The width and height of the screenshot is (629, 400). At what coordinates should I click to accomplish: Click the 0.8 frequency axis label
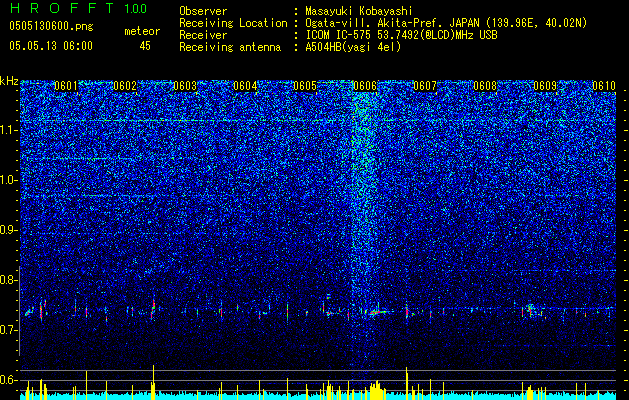[8, 280]
